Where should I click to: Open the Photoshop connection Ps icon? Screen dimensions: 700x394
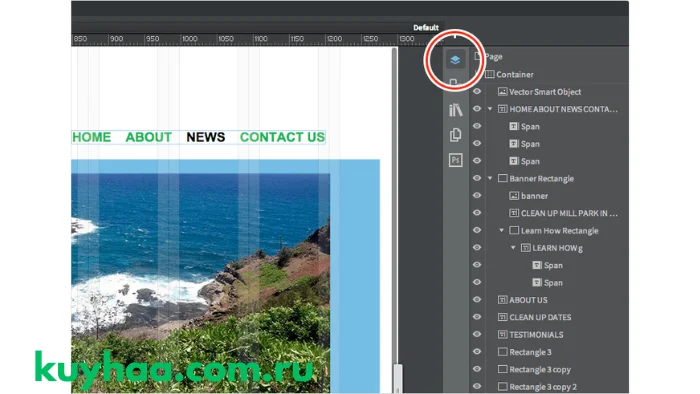[x=455, y=160]
